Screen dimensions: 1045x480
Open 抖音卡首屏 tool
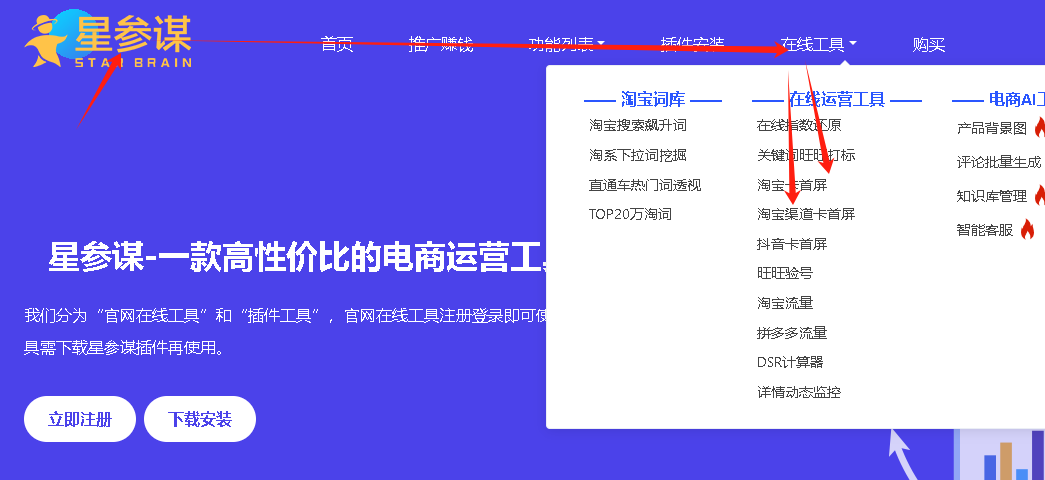[792, 244]
